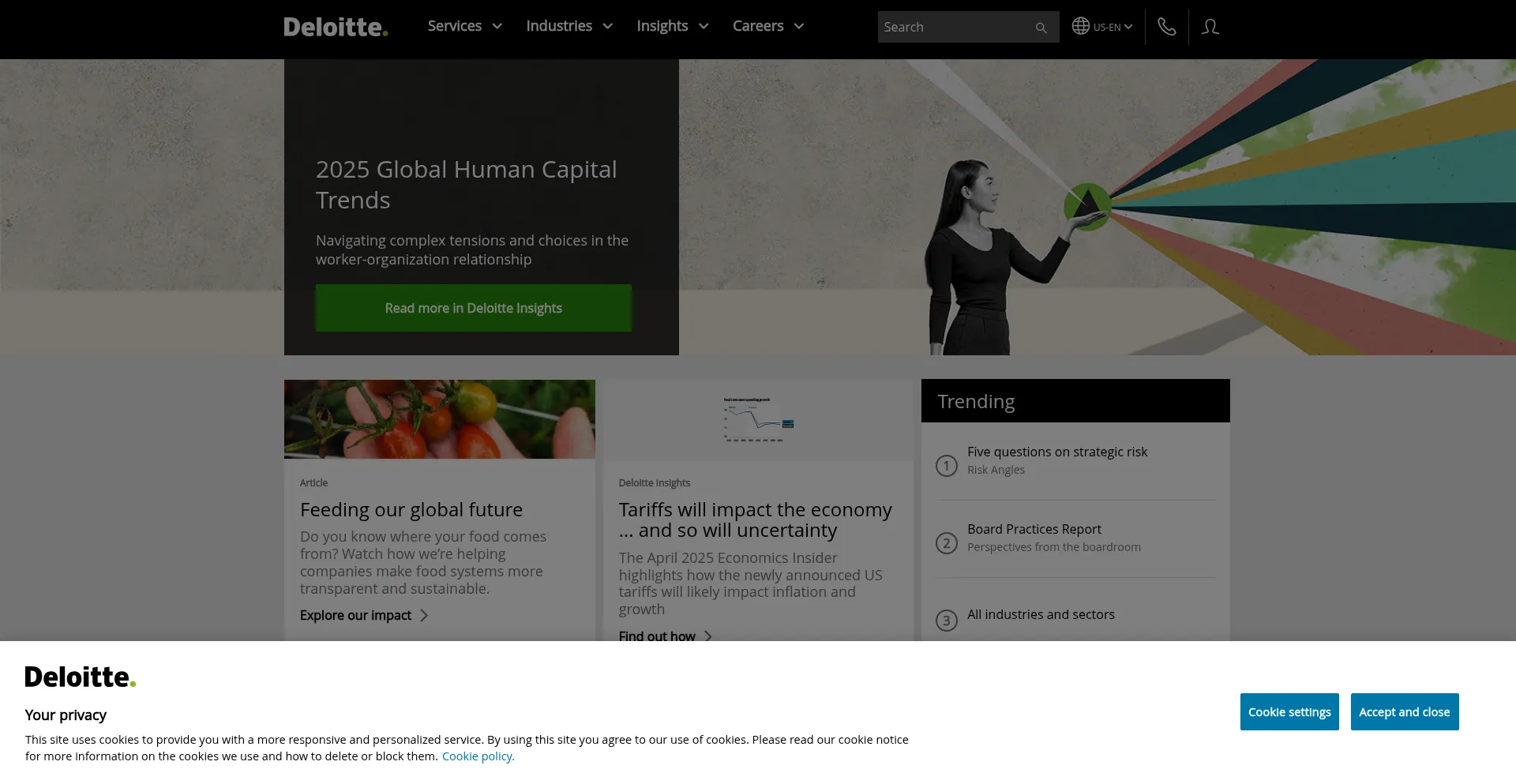Click the arrow beside Find out how
This screenshot has height=784, width=1516.
coord(708,636)
